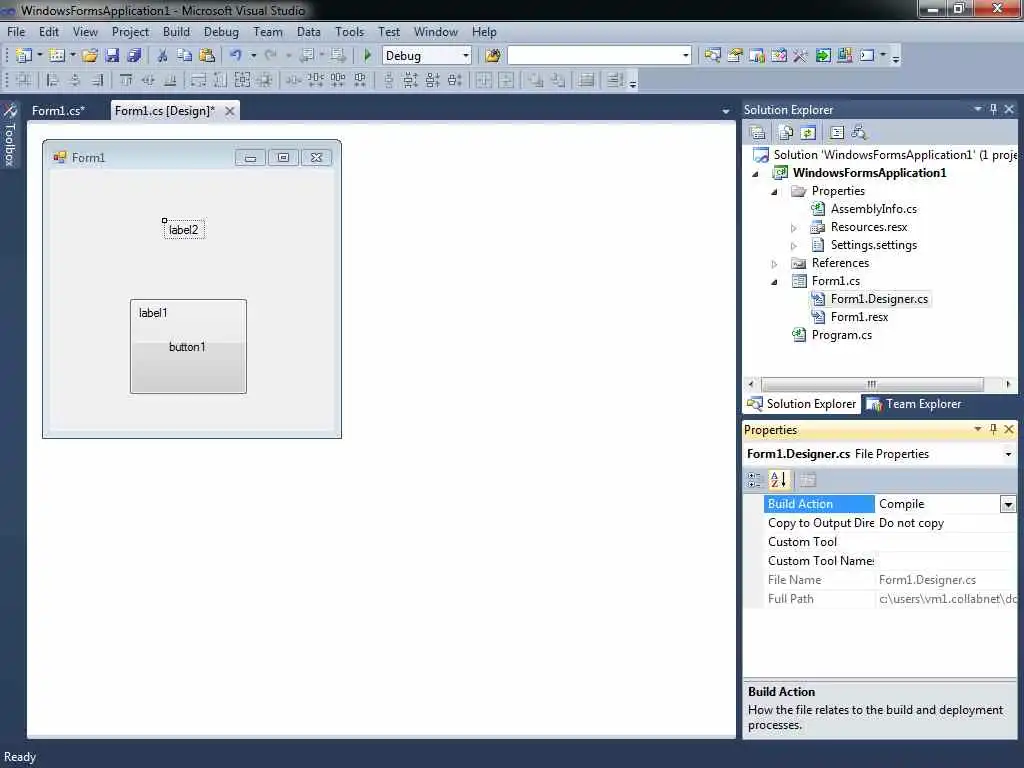Click Show All Files in Solution Explorer
Viewport: 1024px width, 768px height.
[x=786, y=133]
